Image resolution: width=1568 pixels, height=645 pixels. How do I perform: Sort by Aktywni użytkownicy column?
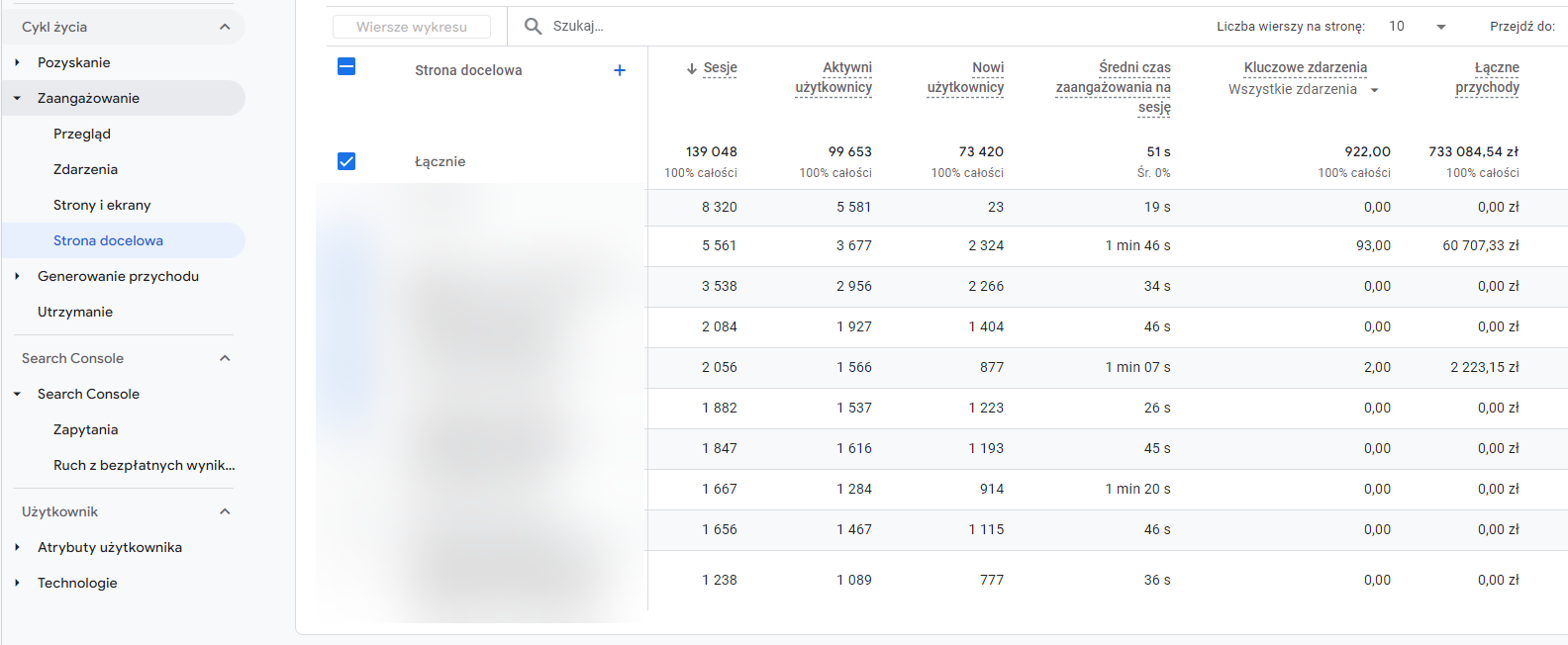click(833, 77)
